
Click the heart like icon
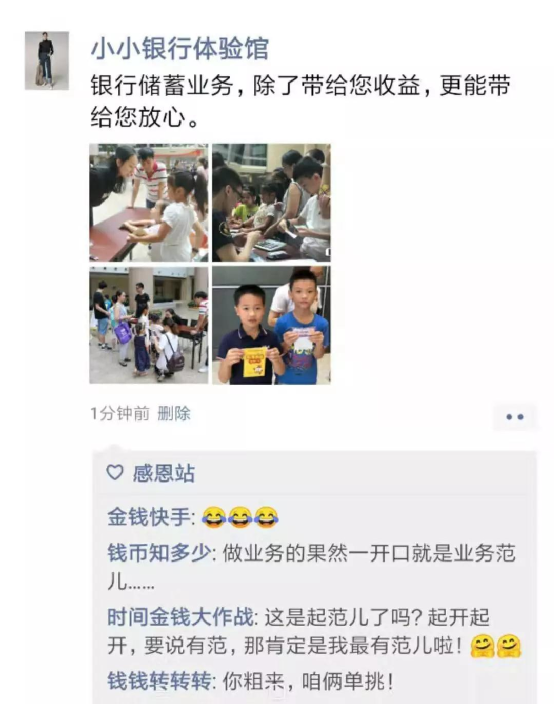pyautogui.click(x=114, y=473)
